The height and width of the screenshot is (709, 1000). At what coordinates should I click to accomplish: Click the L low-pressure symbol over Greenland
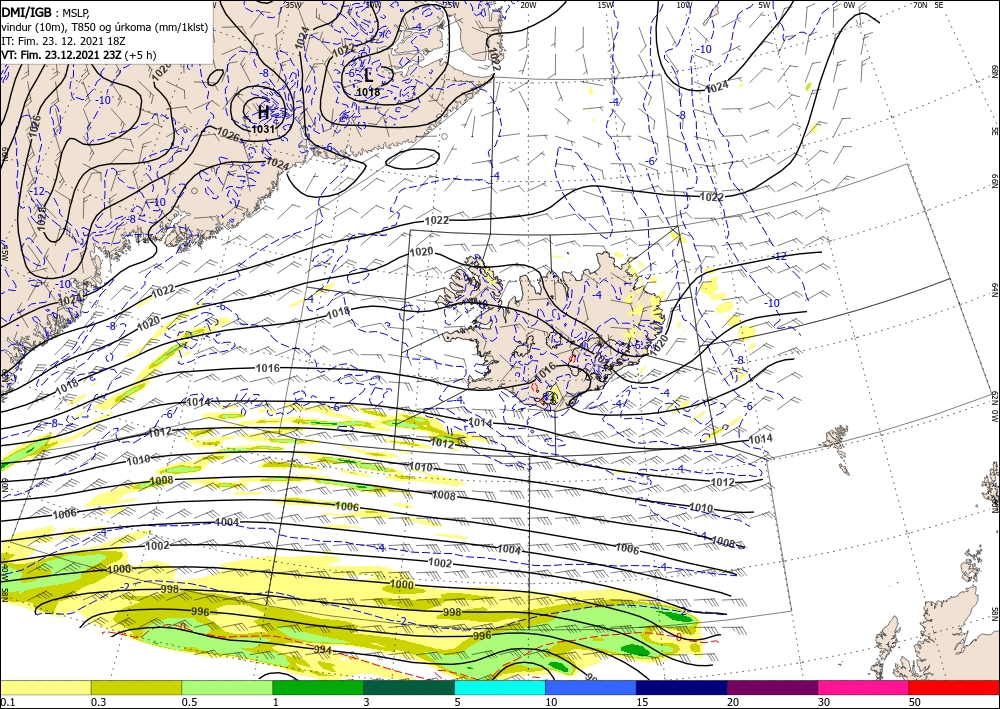pos(369,76)
